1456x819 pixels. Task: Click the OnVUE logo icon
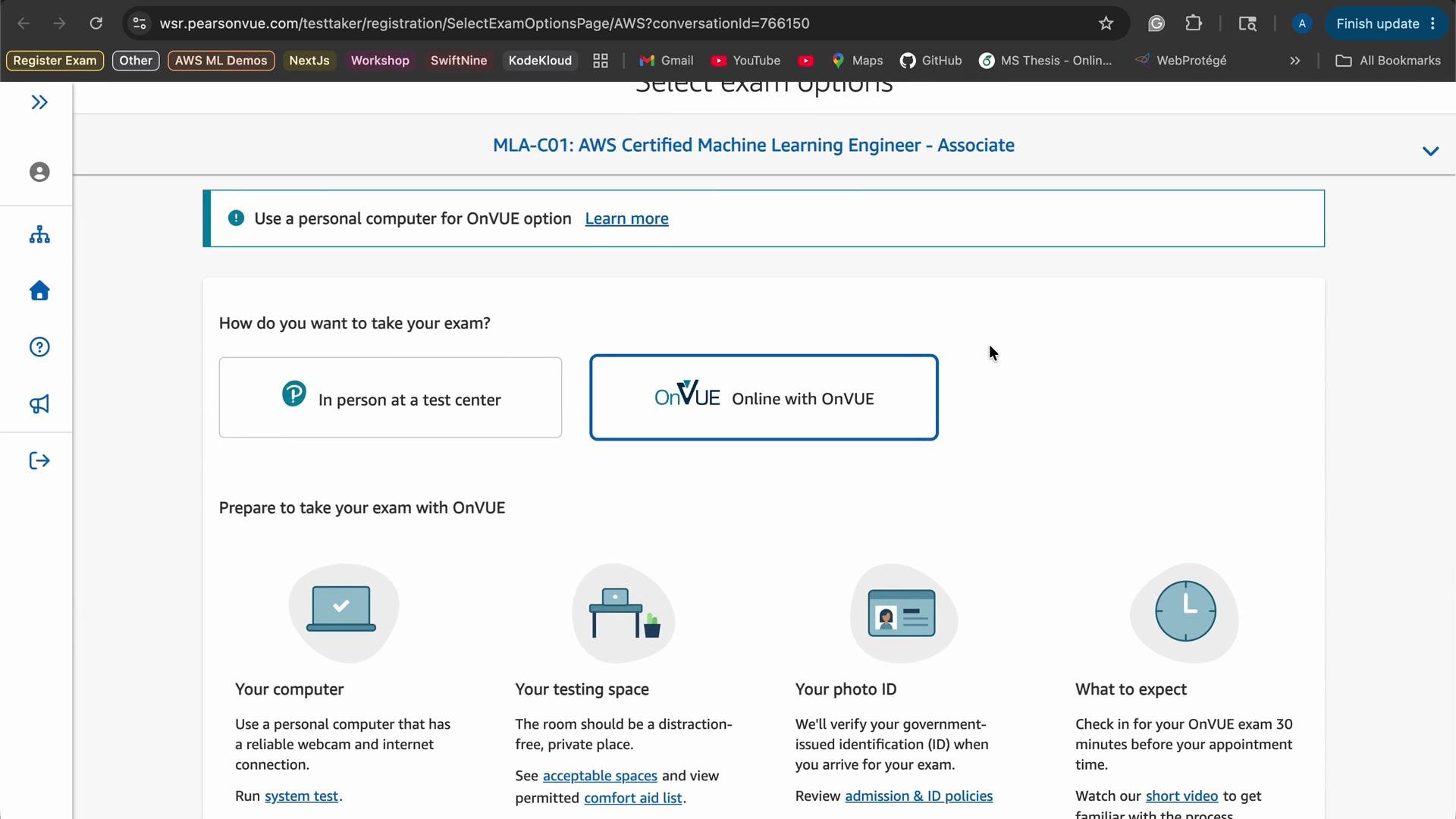pos(687,394)
